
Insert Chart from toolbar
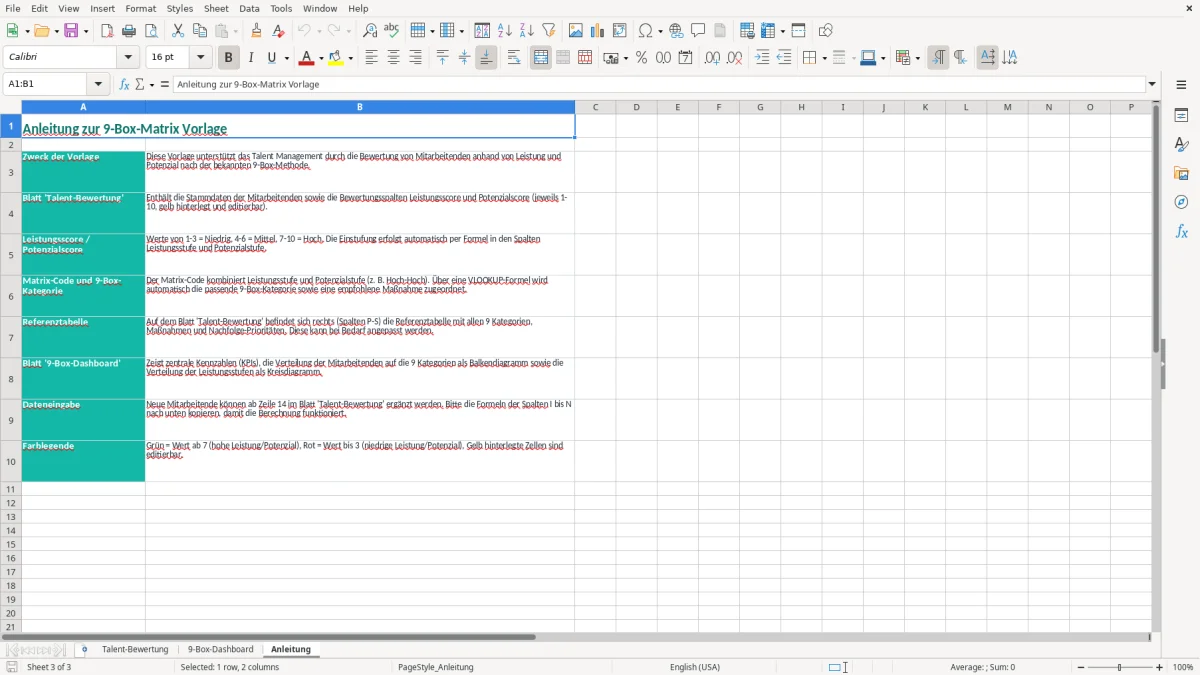[598, 31]
